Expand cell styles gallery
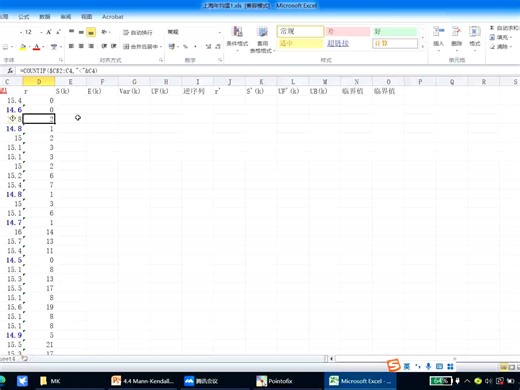Image resolution: width=520 pixels, height=390 pixels. [x=423, y=46]
